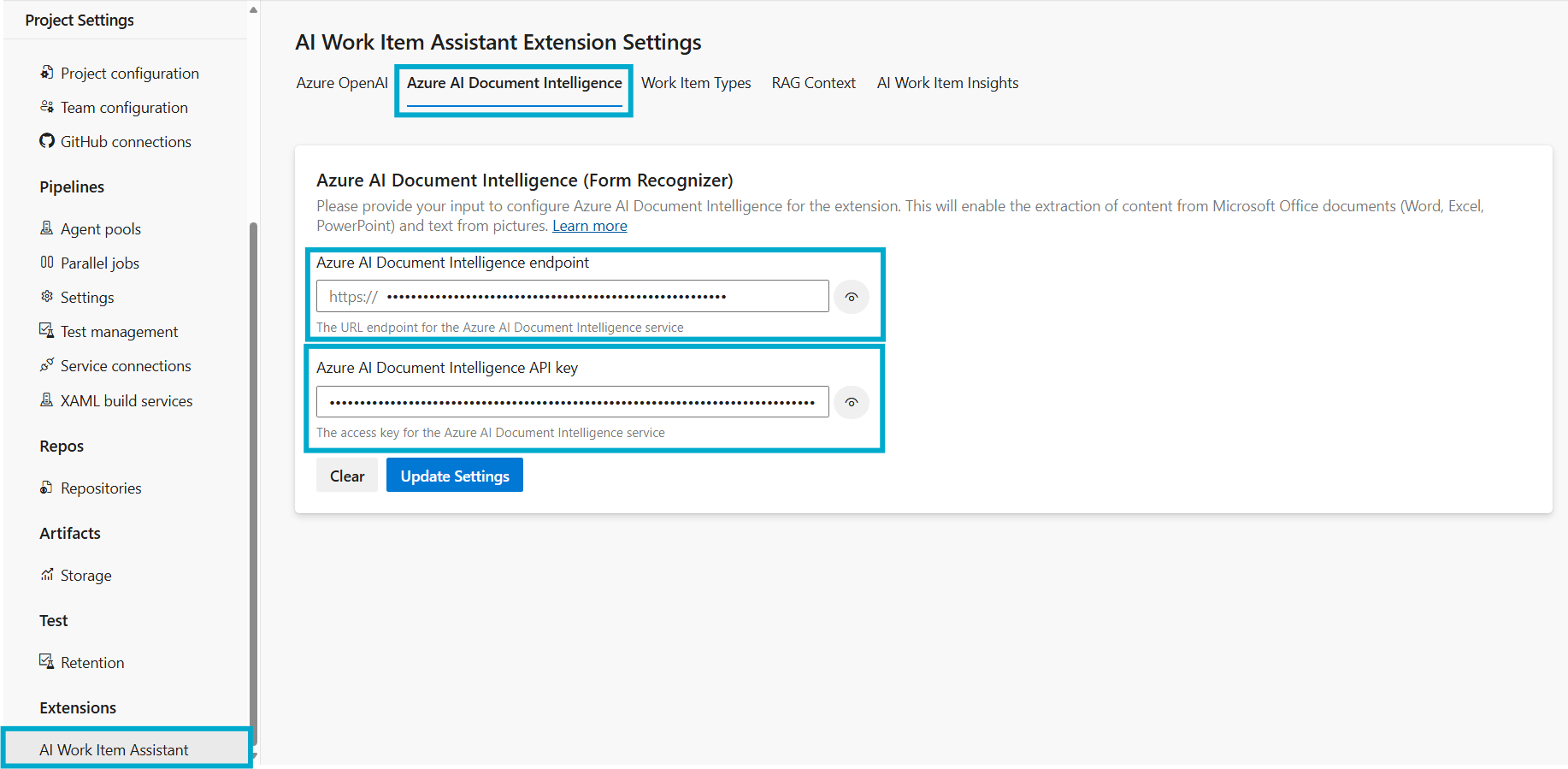This screenshot has height=769, width=1568.
Task: Click the GitHub connections octocat icon
Action: pos(47,141)
